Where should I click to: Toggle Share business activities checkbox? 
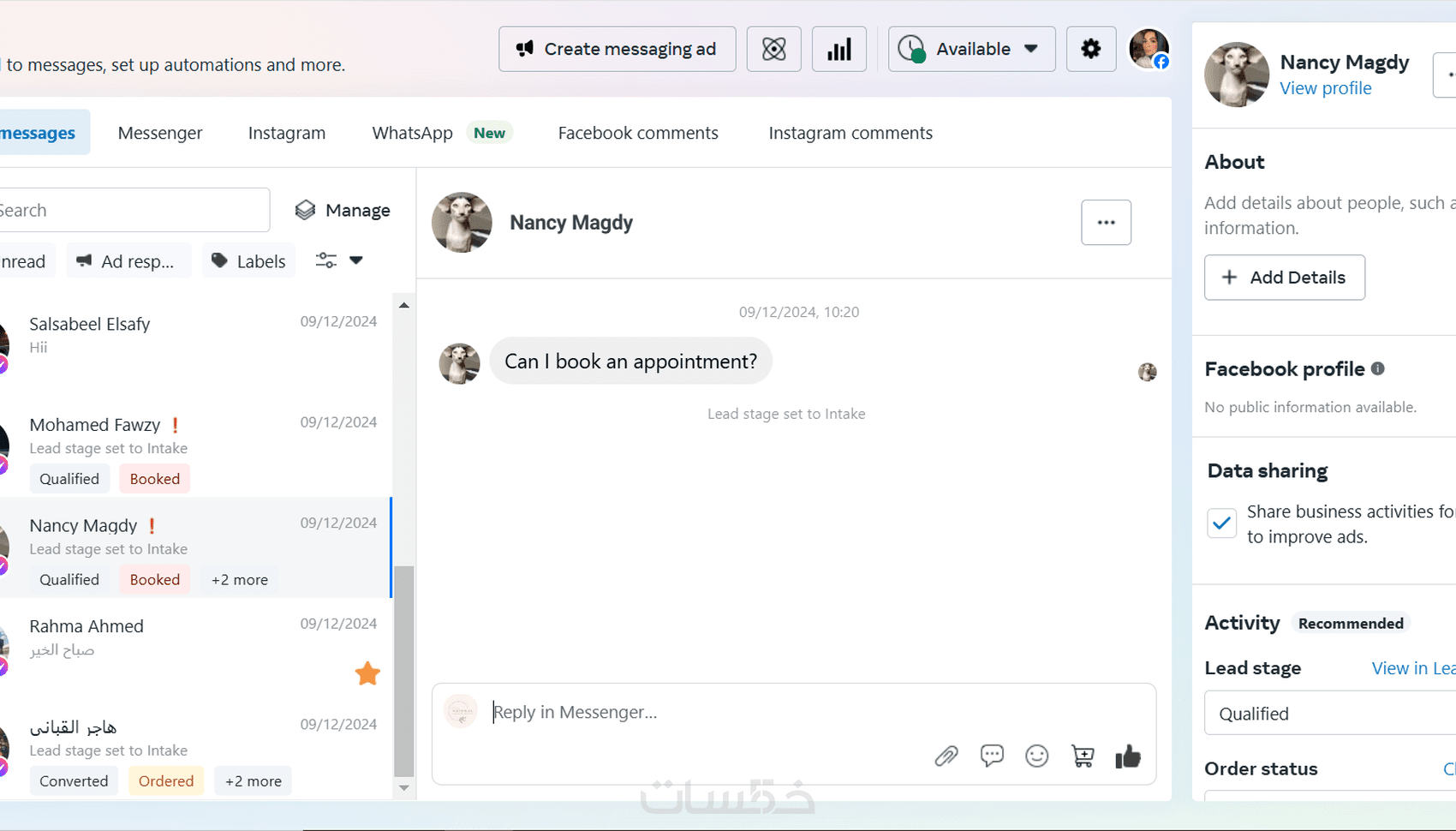[x=1222, y=523]
